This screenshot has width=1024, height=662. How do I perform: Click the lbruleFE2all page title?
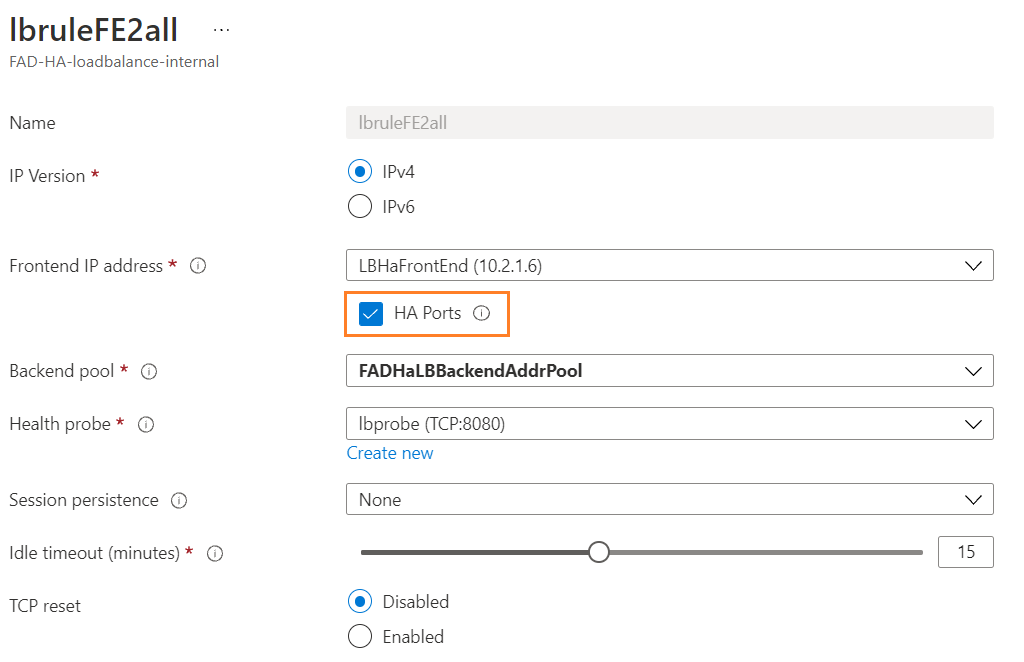point(93,29)
